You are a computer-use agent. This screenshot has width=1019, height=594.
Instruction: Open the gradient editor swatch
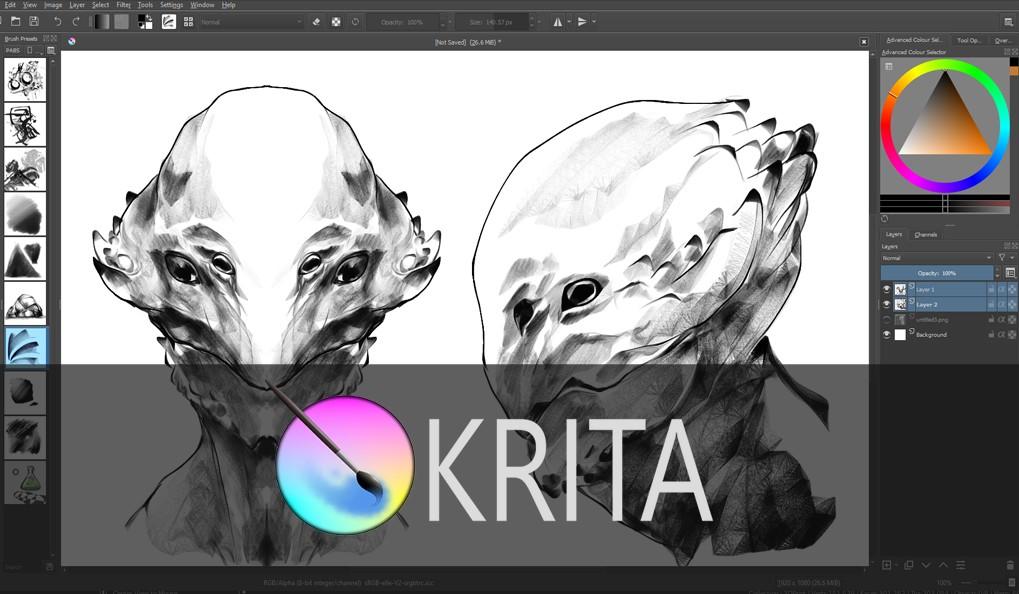(100, 21)
